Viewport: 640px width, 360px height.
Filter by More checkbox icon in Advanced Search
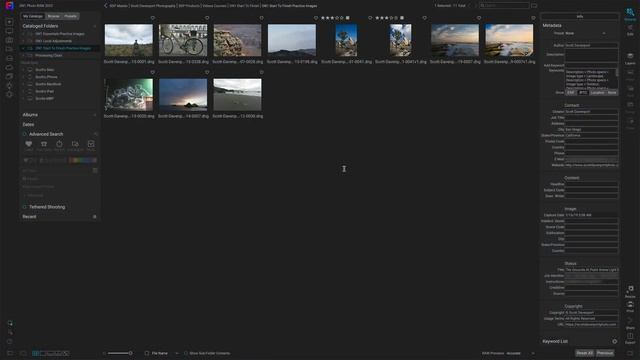coord(91,144)
